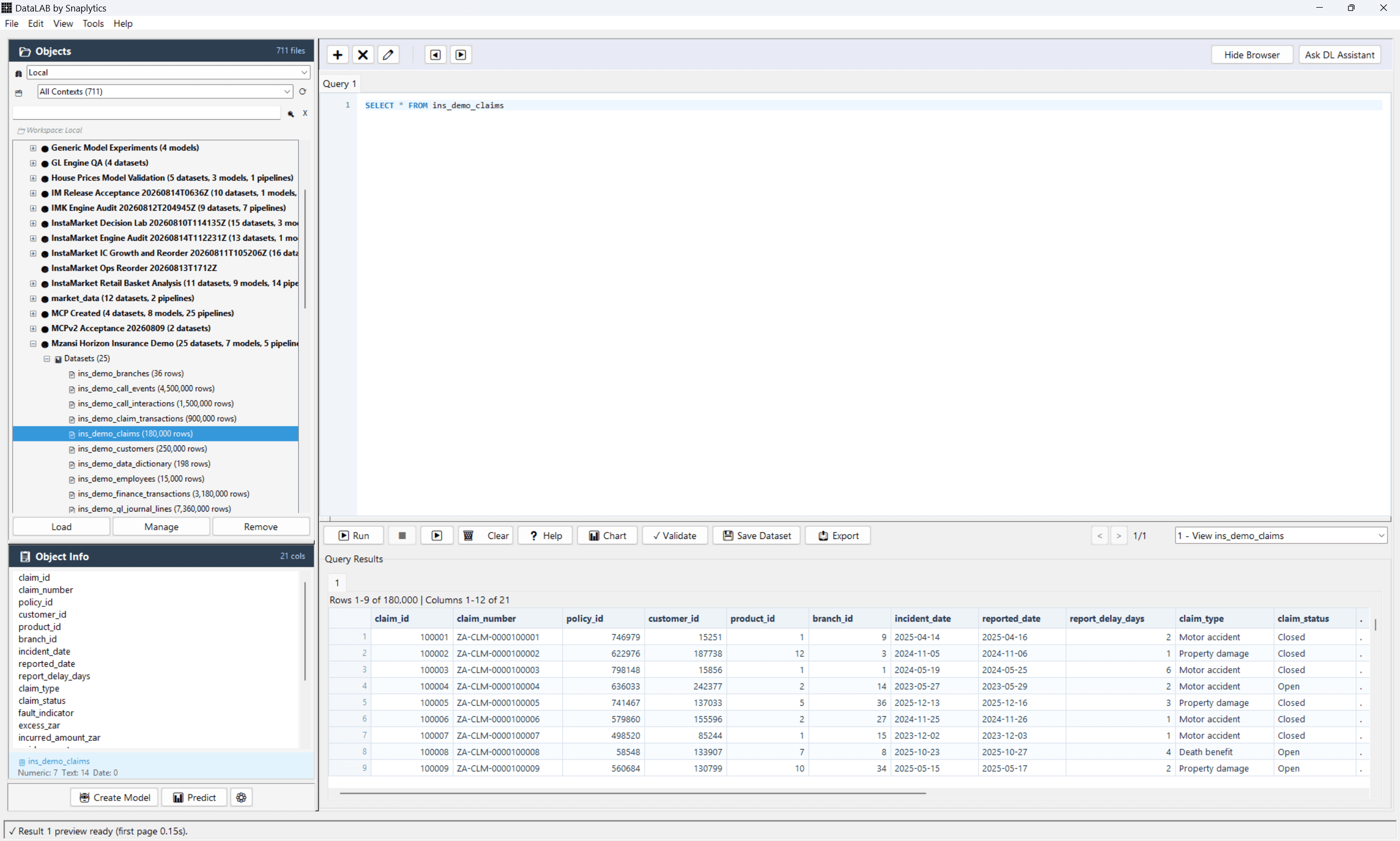This screenshot has width=1400, height=841.
Task: Show the next result with the > arrow
Action: click(1118, 536)
